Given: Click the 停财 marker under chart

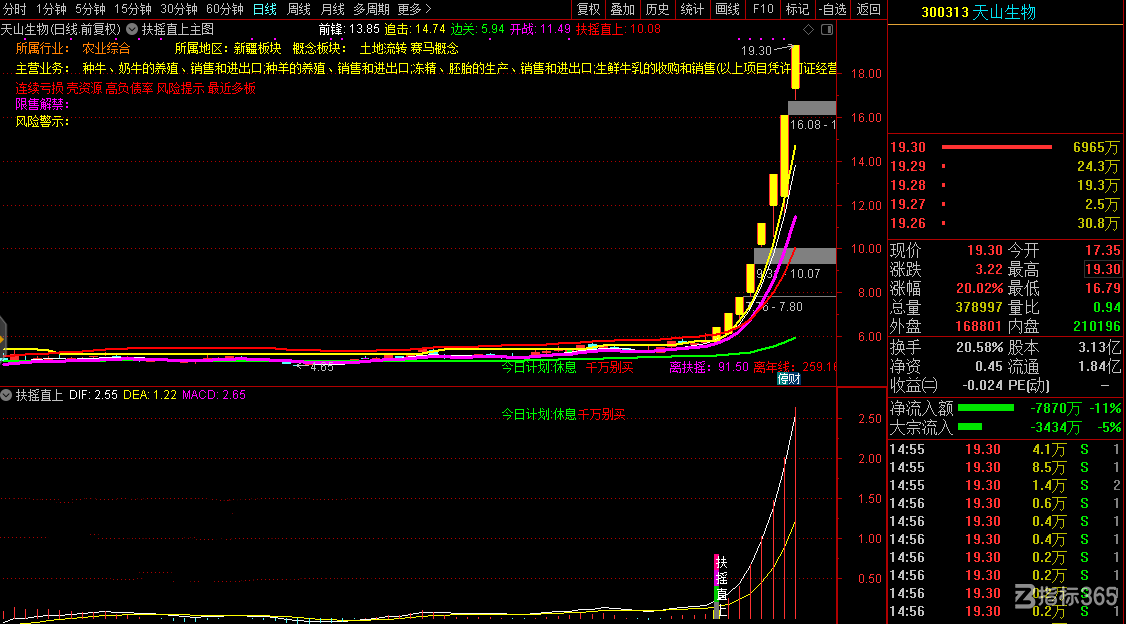Looking at the screenshot, I should click(788, 378).
